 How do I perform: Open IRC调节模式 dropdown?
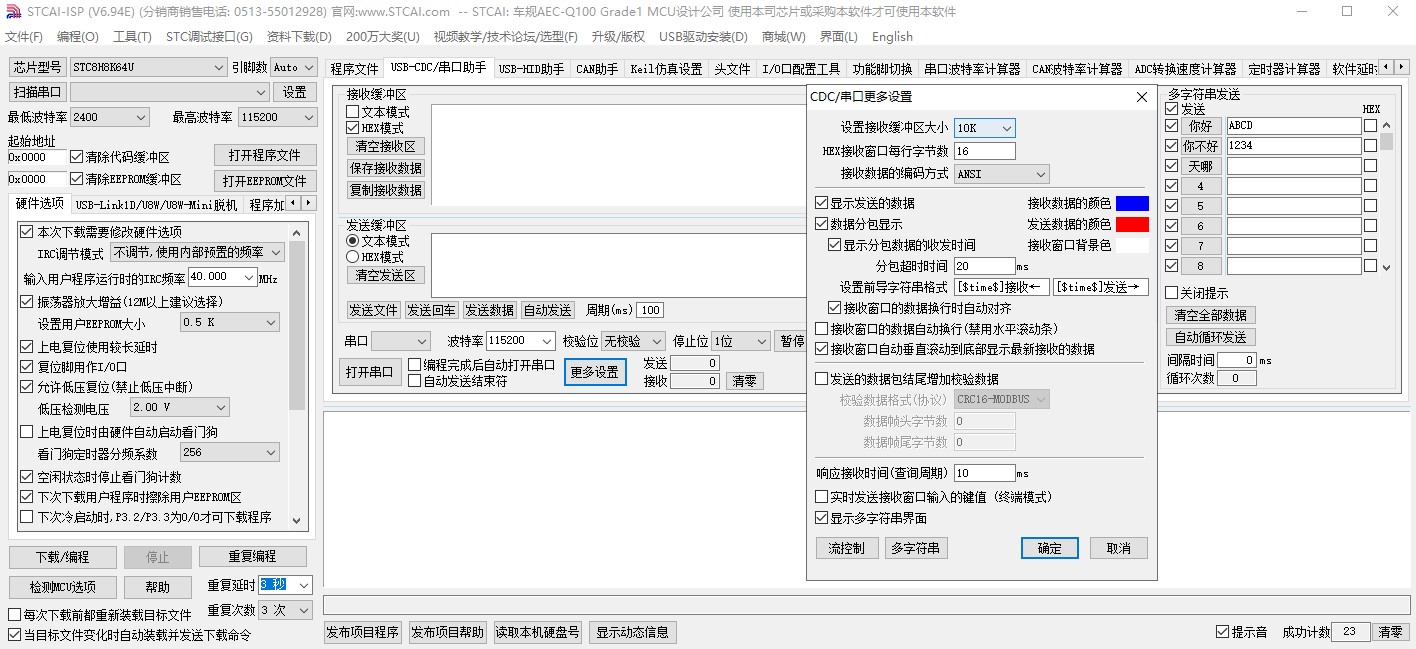tap(197, 253)
